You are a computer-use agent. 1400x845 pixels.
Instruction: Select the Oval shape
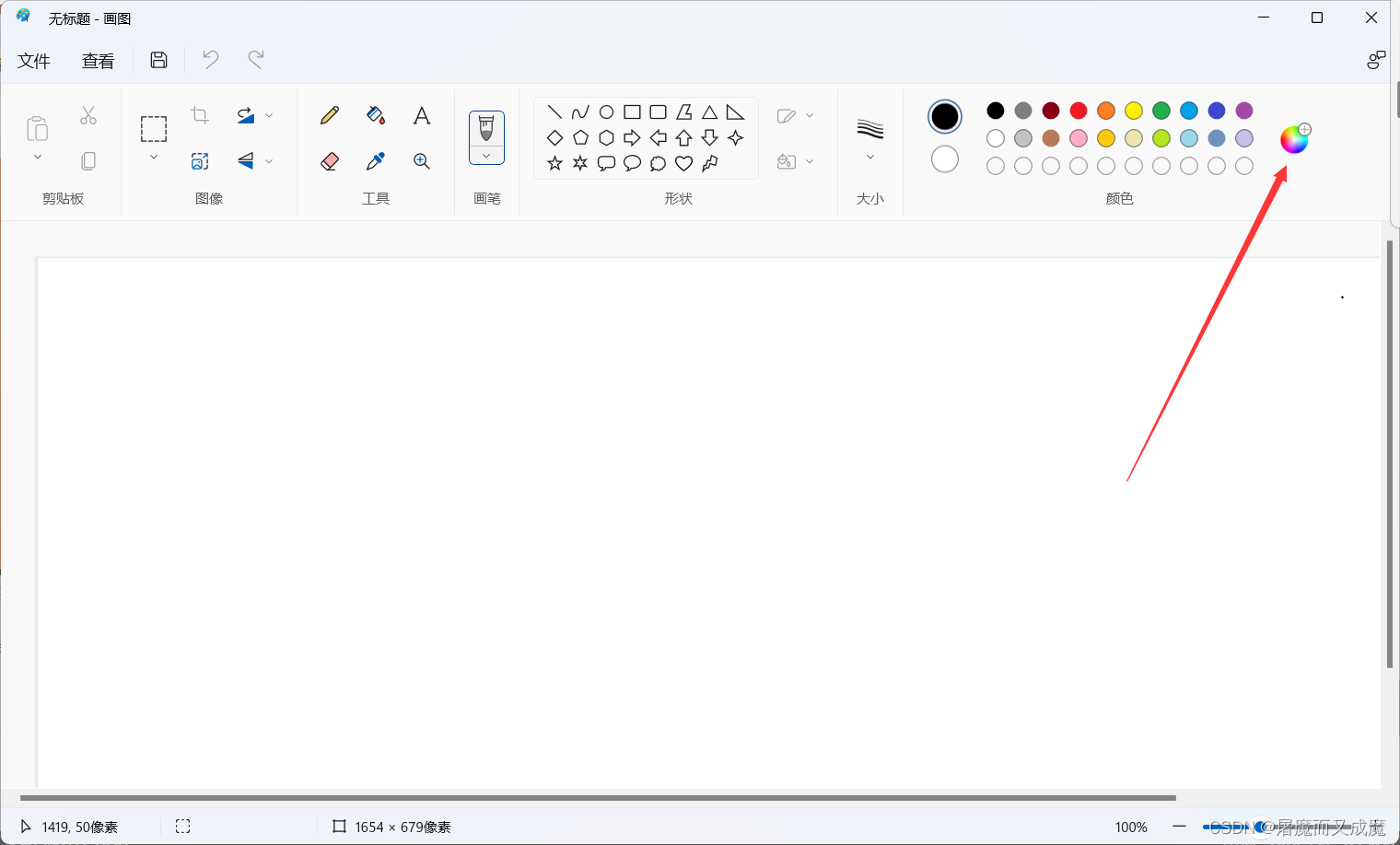(606, 111)
